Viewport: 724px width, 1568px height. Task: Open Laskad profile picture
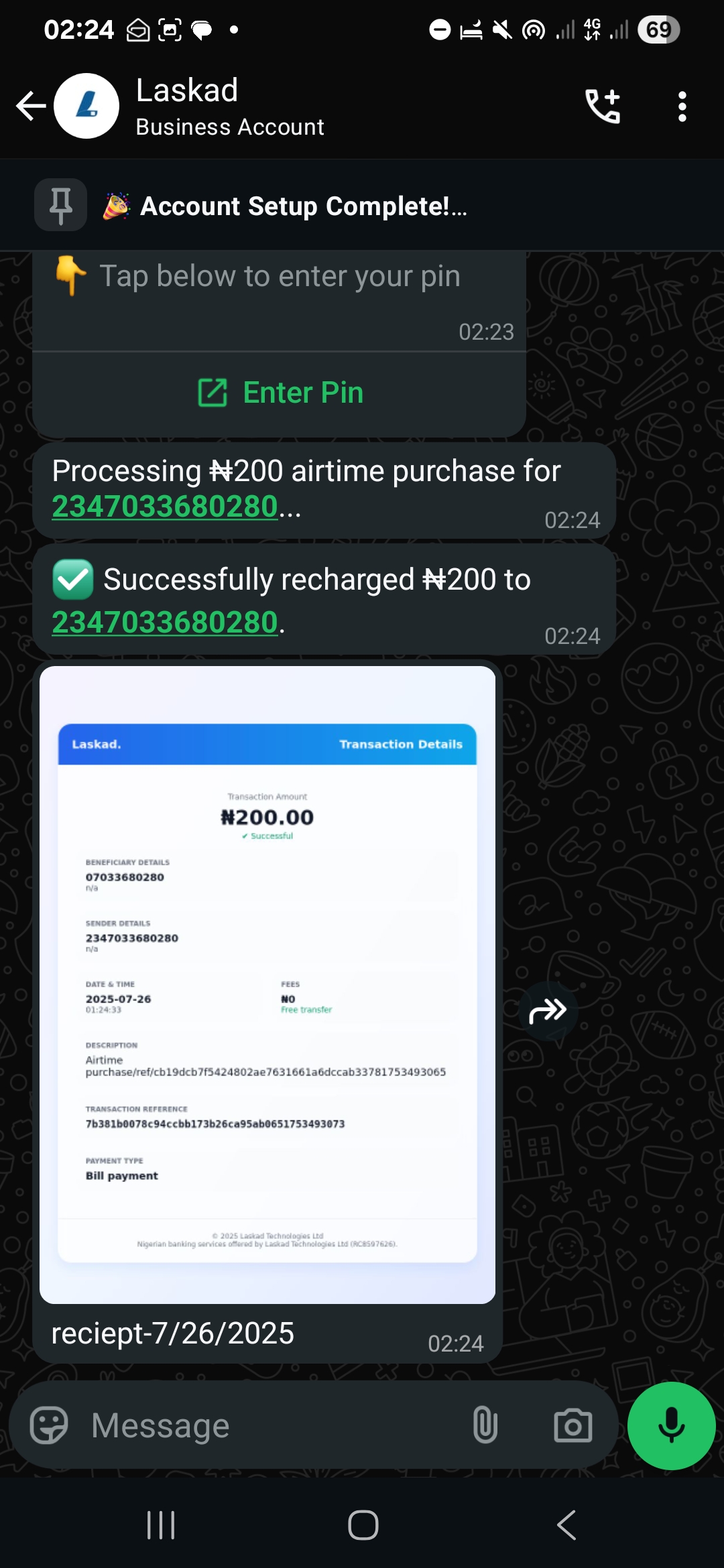86,106
